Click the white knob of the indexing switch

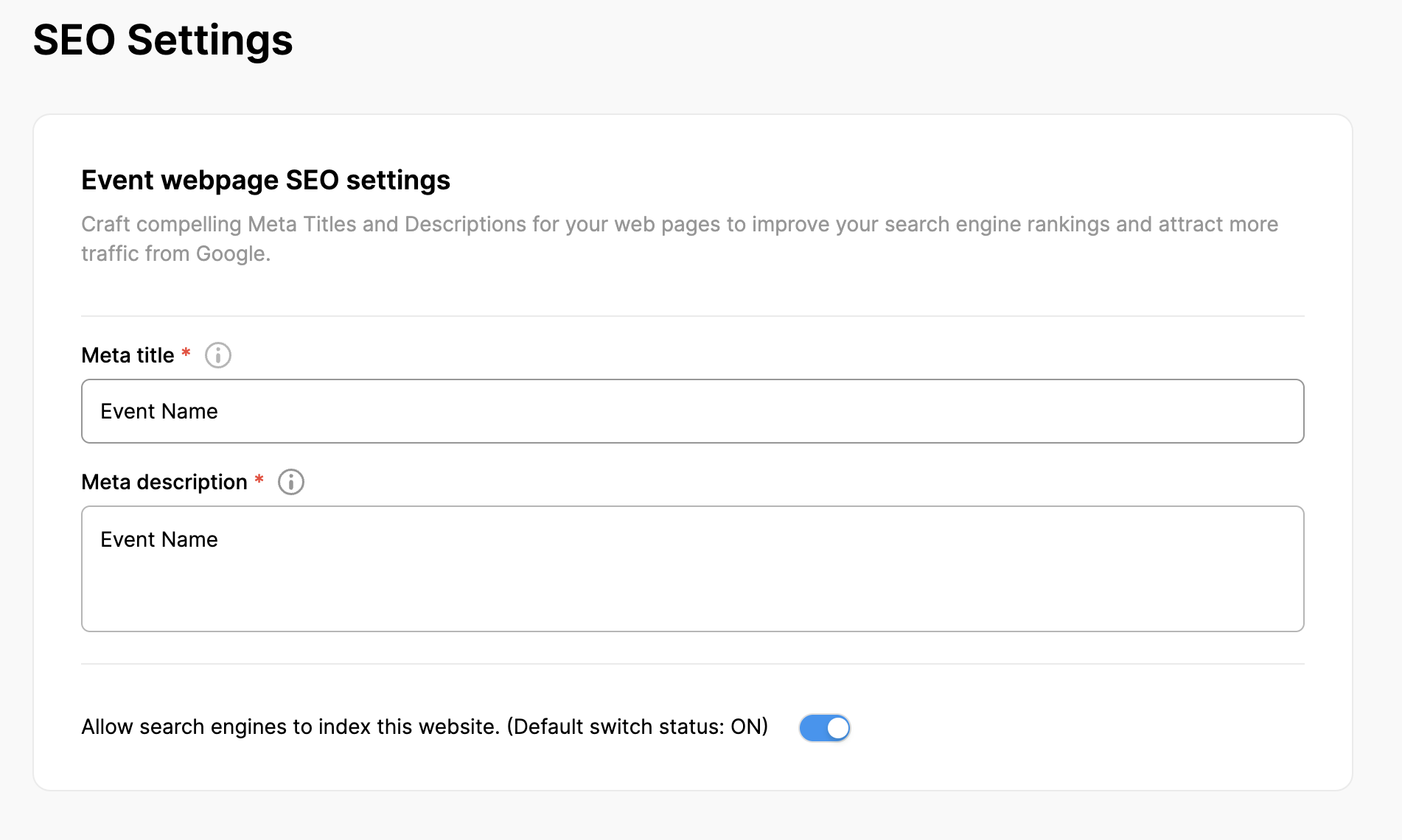[837, 728]
